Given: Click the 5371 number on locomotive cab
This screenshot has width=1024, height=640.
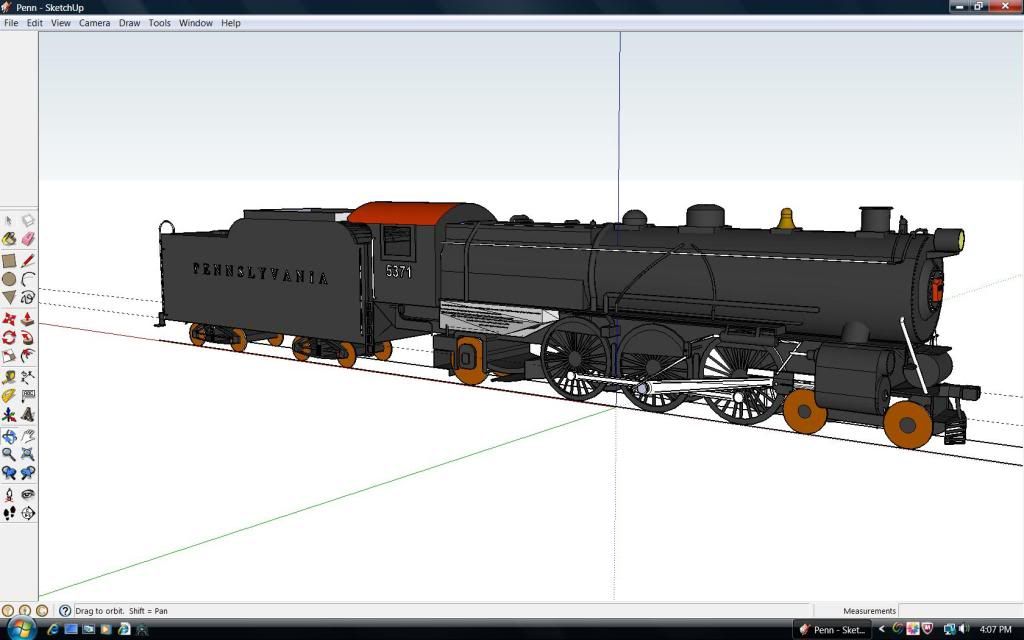Looking at the screenshot, I should pos(398,271).
